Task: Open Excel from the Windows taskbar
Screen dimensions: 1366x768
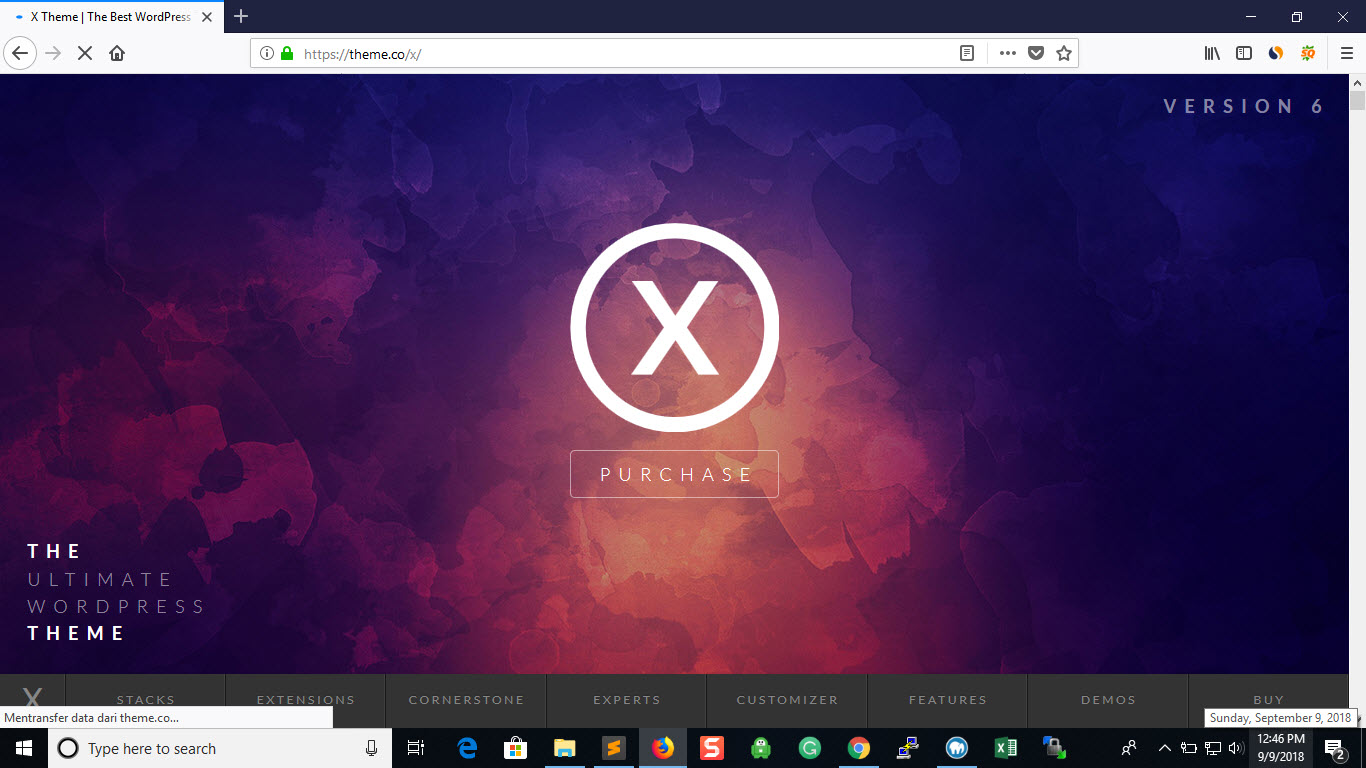Action: coord(1005,748)
